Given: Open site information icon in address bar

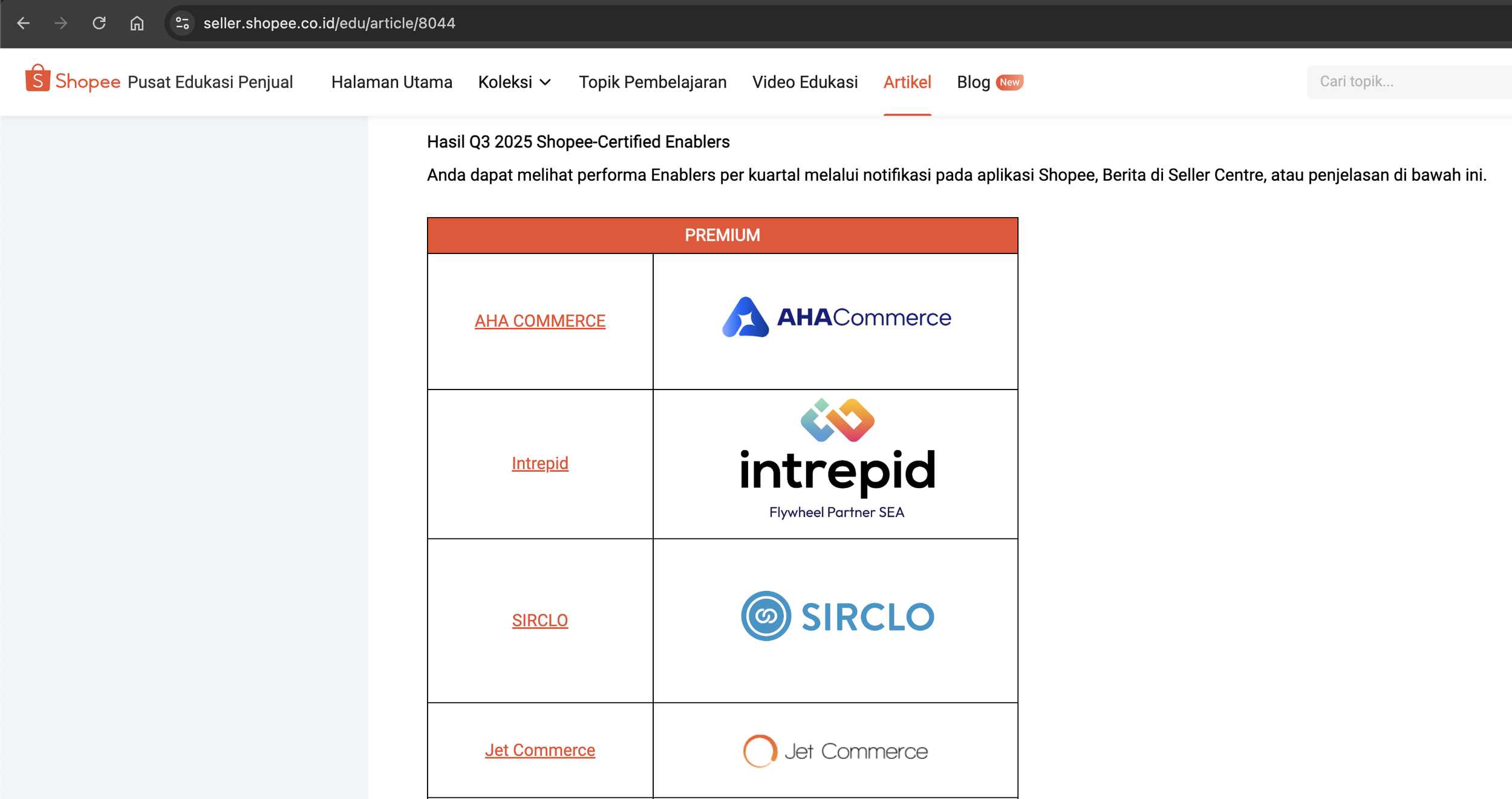Looking at the screenshot, I should pyautogui.click(x=182, y=23).
